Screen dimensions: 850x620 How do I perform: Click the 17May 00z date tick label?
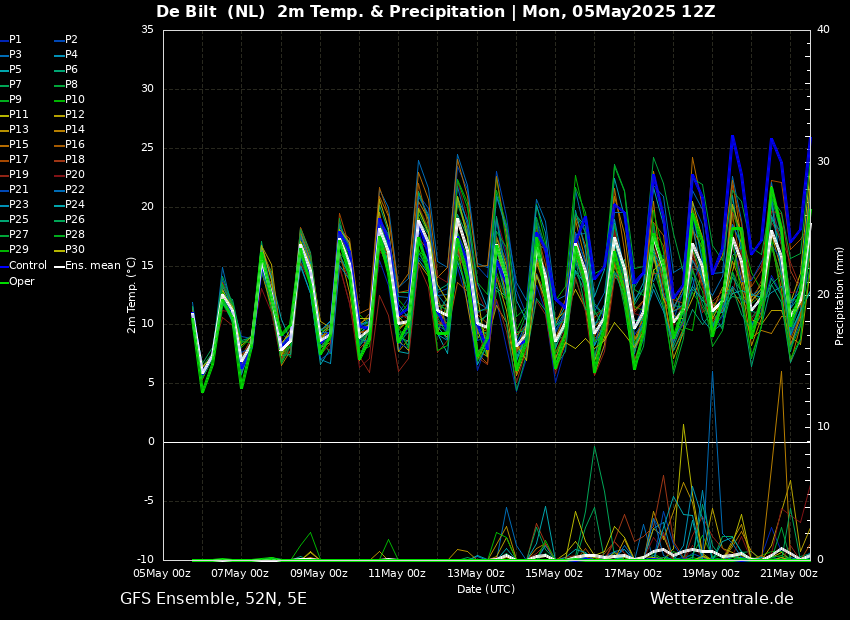pyautogui.click(x=633, y=574)
